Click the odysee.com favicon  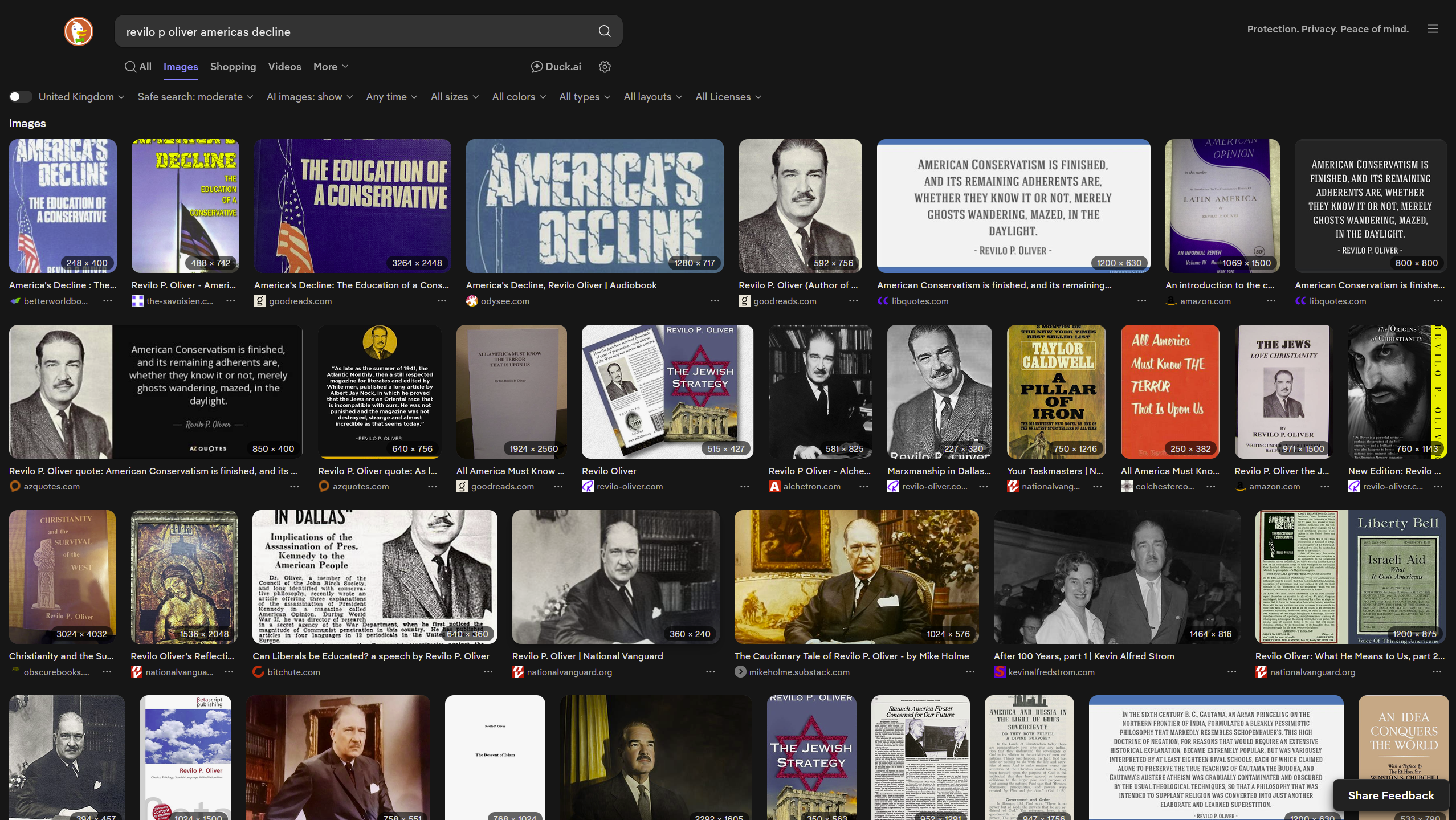click(472, 301)
